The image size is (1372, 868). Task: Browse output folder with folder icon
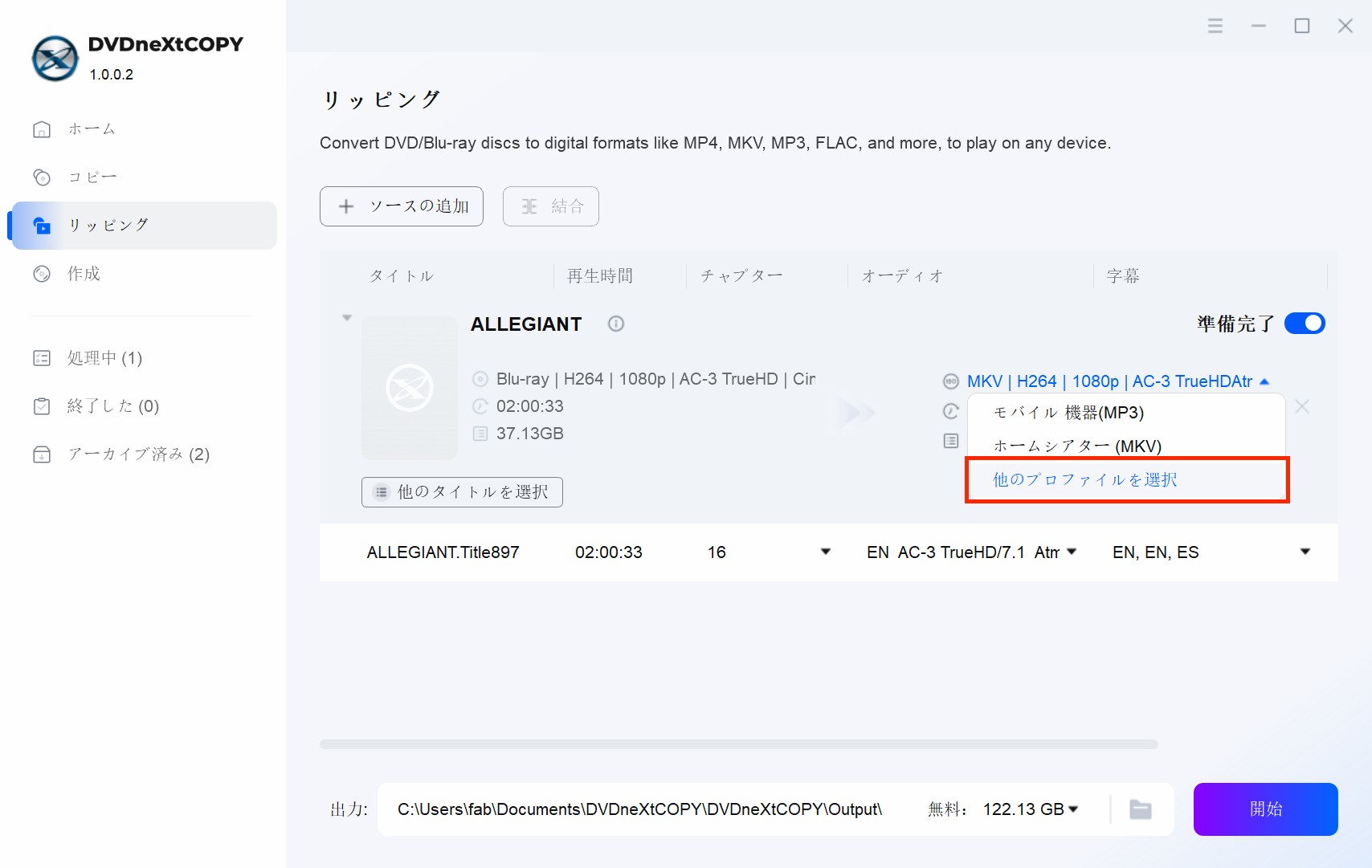1141,809
